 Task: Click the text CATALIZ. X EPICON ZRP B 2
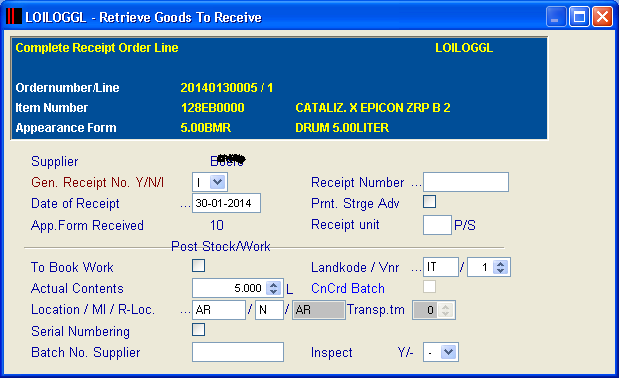(x=373, y=108)
